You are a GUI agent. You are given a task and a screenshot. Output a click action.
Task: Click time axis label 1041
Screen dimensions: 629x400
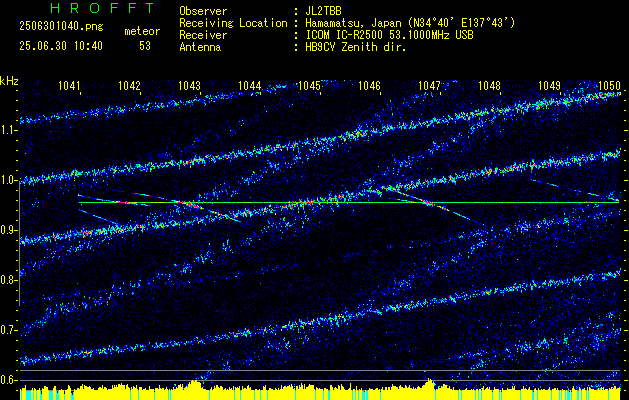(x=69, y=86)
